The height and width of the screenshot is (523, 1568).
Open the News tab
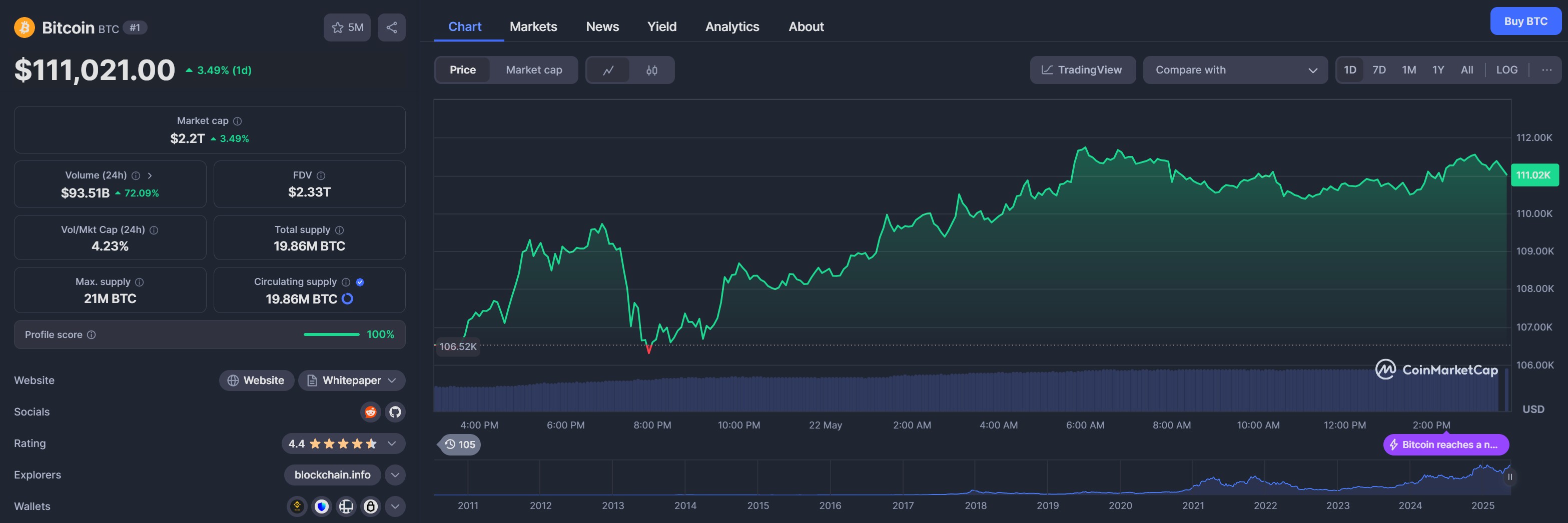click(602, 27)
